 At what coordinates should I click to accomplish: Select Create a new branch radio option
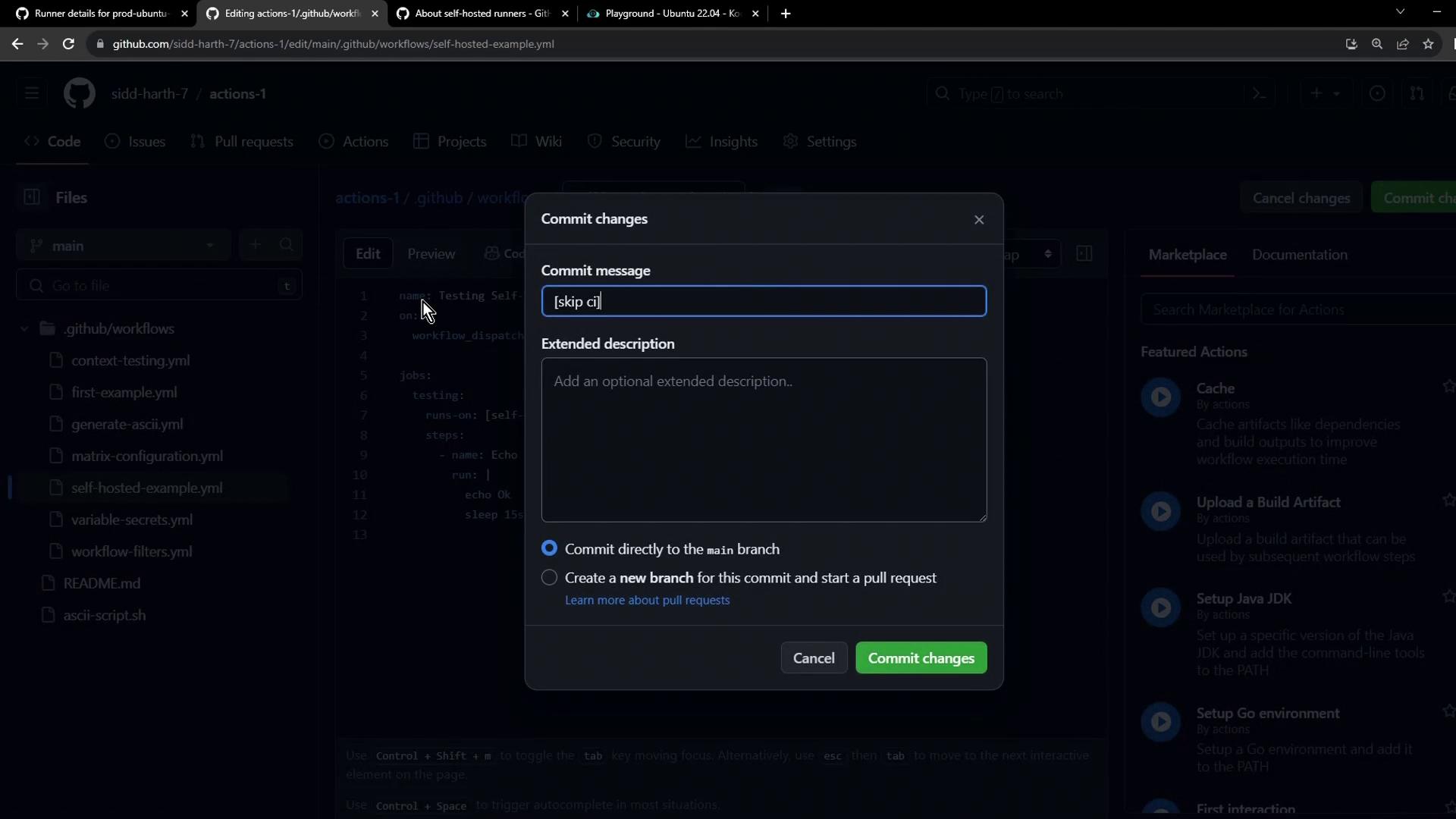[x=550, y=578]
